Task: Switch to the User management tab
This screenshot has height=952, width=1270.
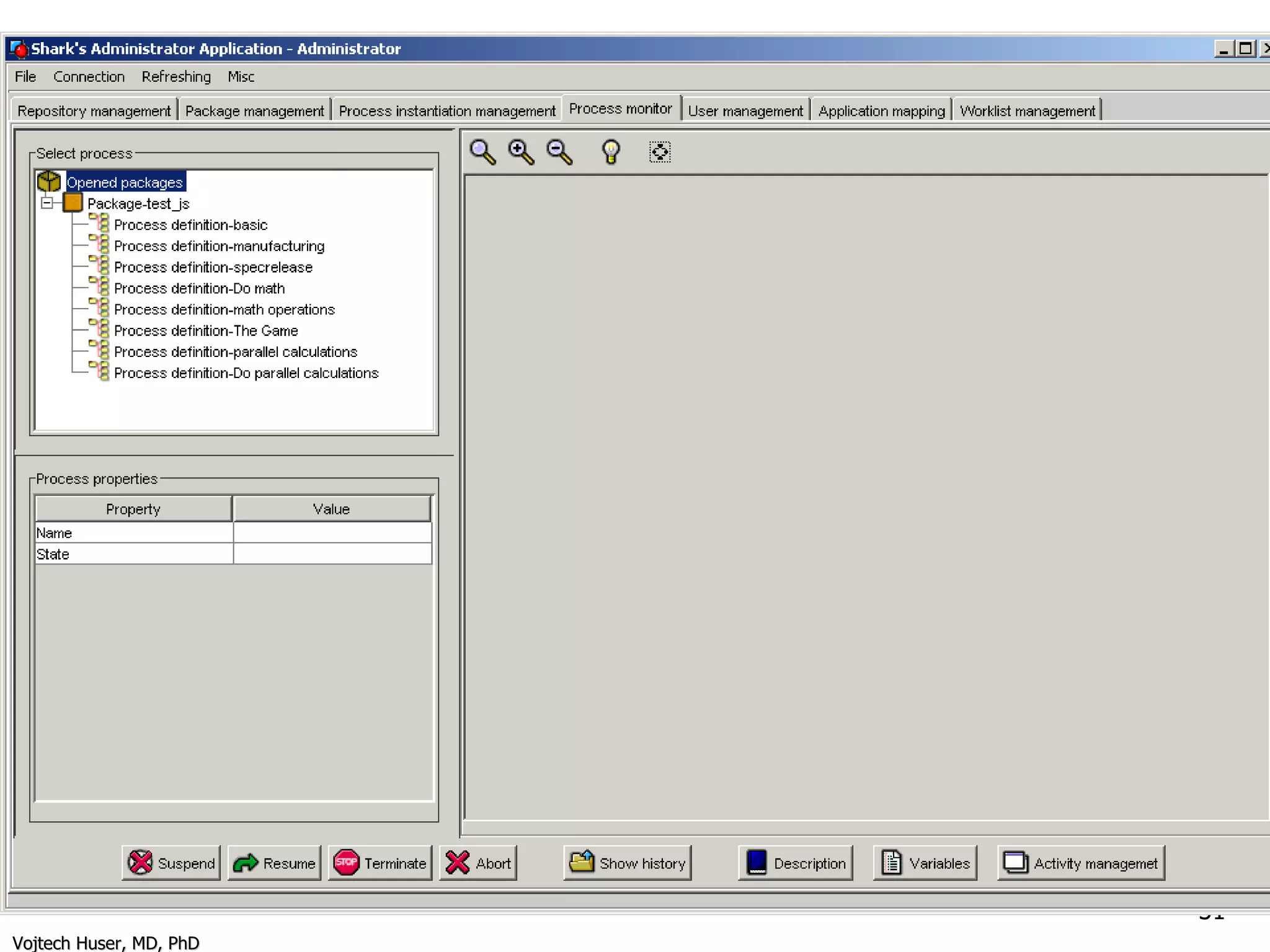Action: tap(745, 111)
